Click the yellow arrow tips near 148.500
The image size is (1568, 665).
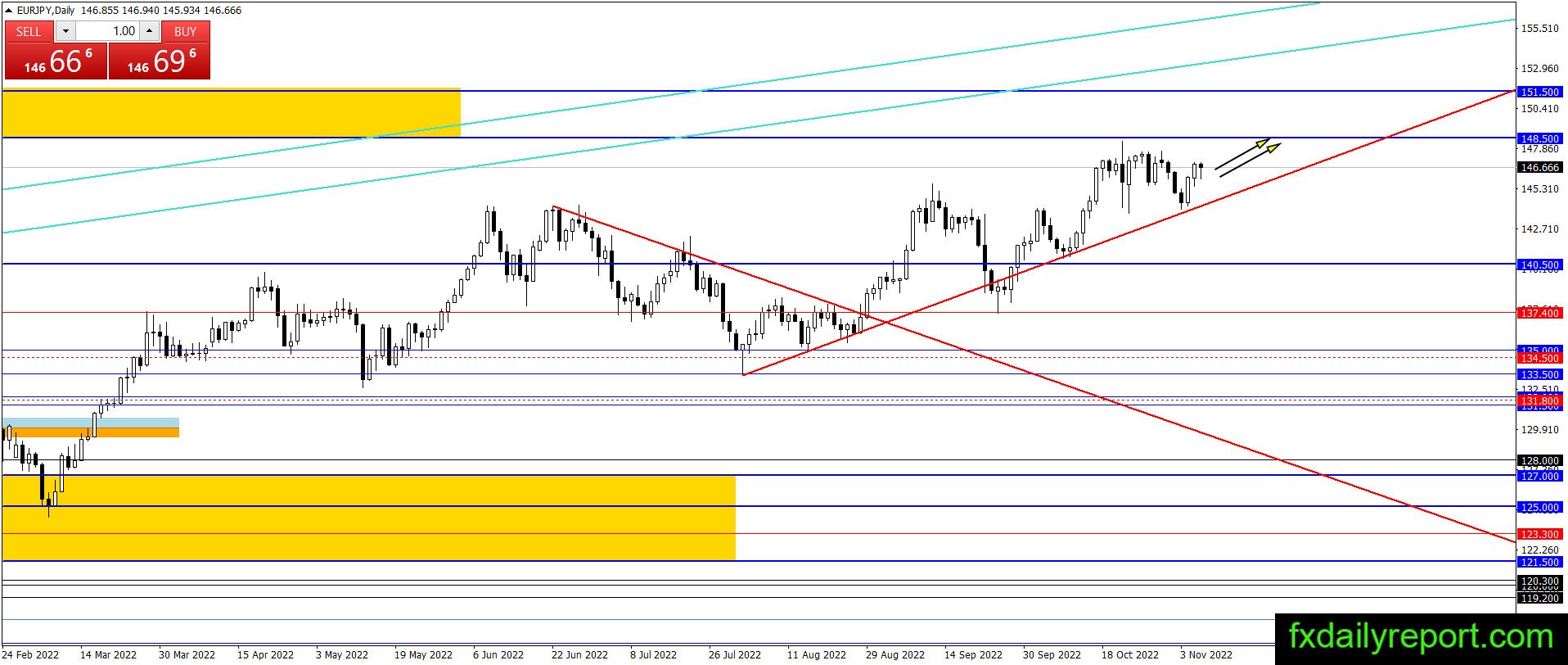click(1268, 145)
